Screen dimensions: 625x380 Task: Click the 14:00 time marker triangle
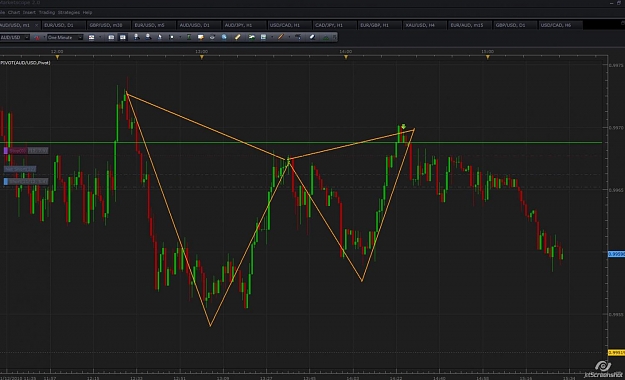(x=346, y=57)
